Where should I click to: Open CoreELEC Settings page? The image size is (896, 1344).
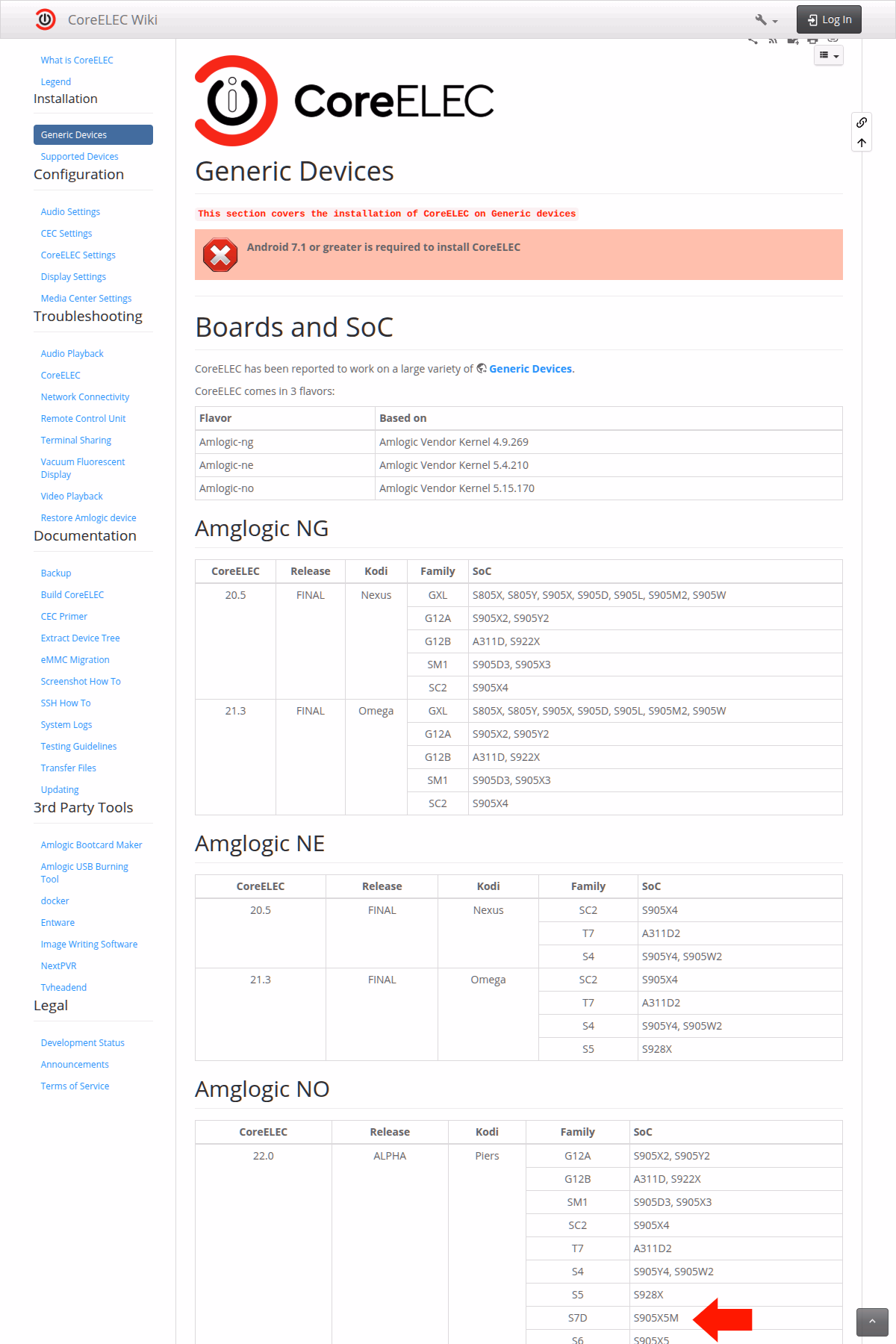78,255
